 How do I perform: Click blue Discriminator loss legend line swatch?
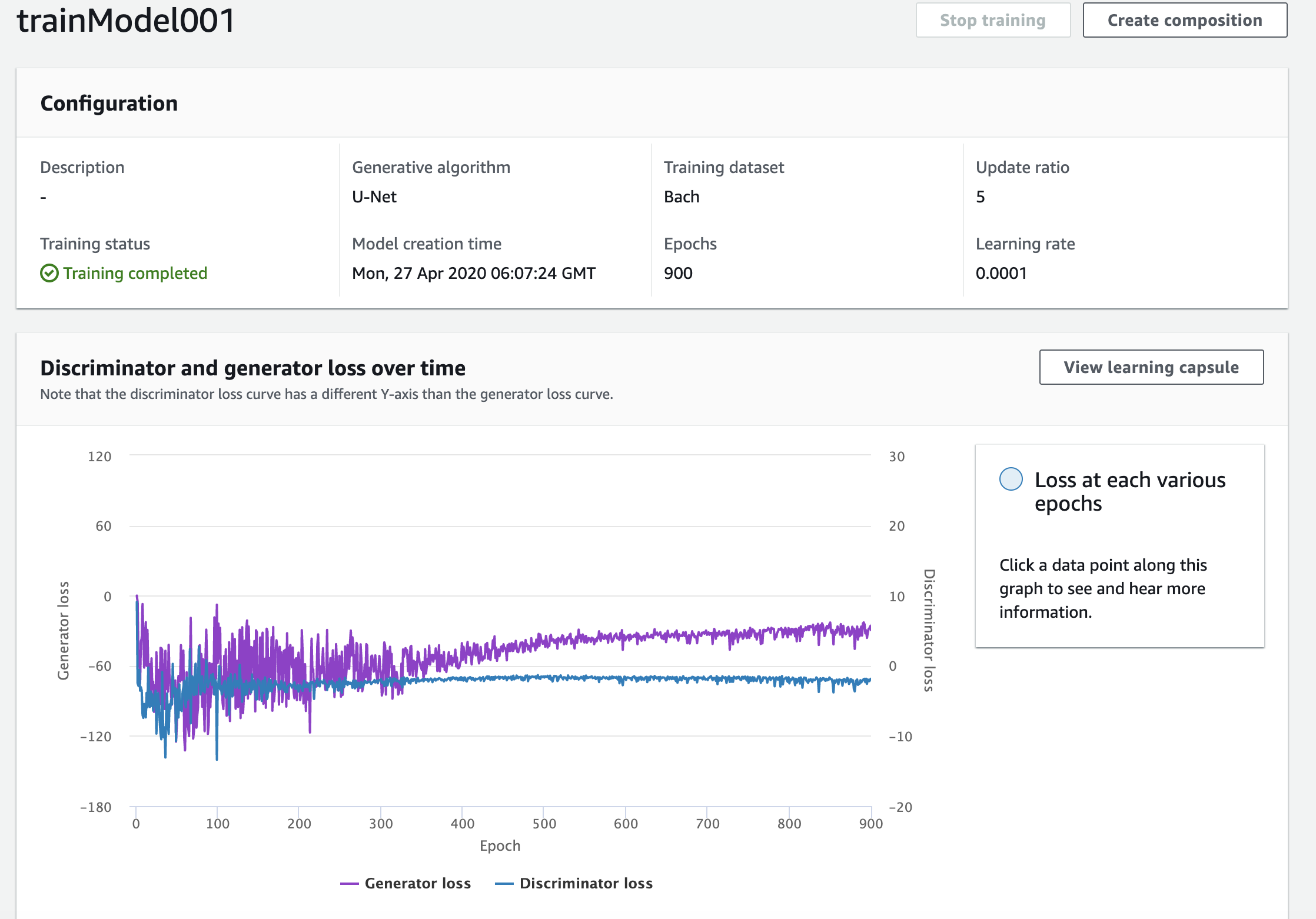pyautogui.click(x=504, y=884)
